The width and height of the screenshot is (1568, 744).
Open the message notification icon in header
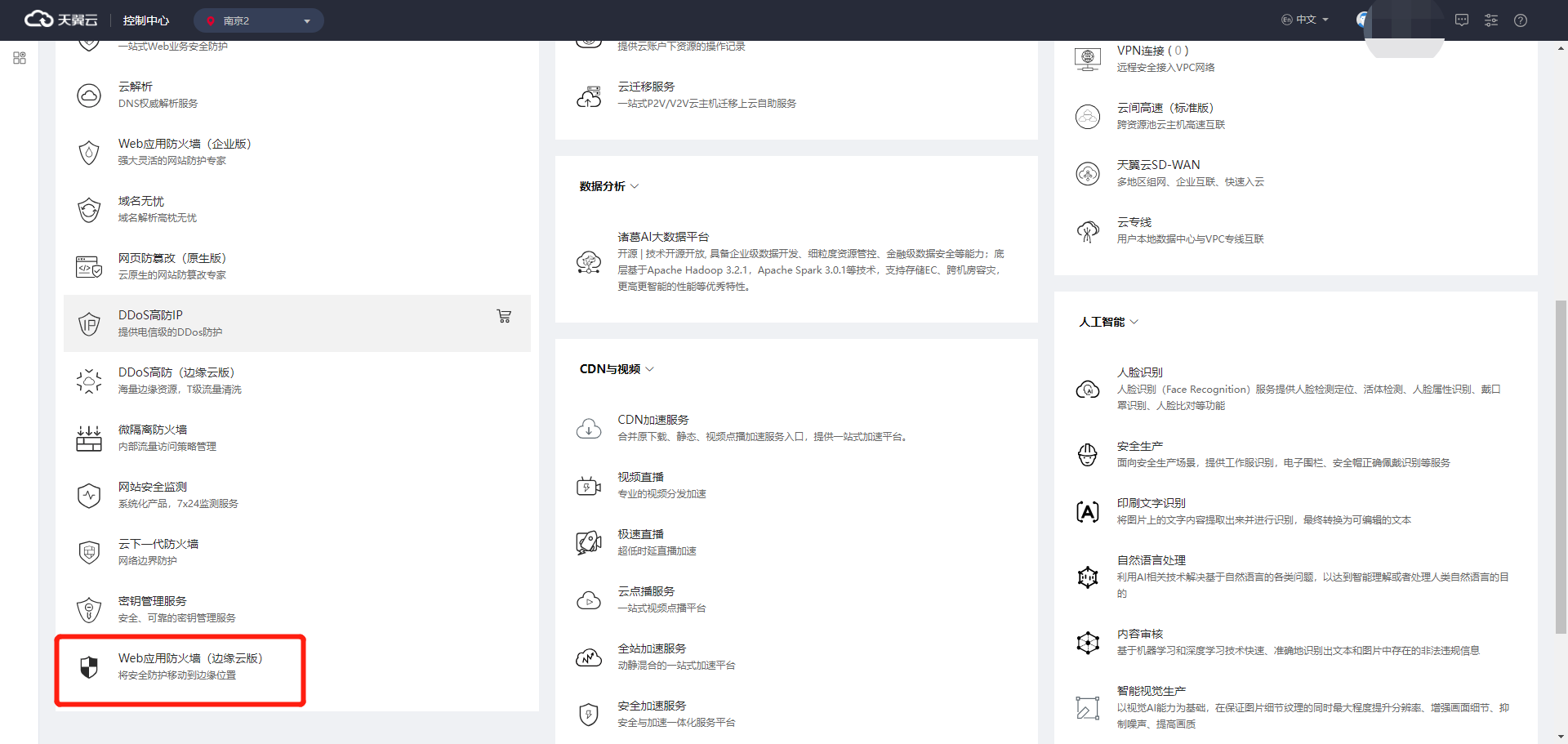tap(1461, 20)
